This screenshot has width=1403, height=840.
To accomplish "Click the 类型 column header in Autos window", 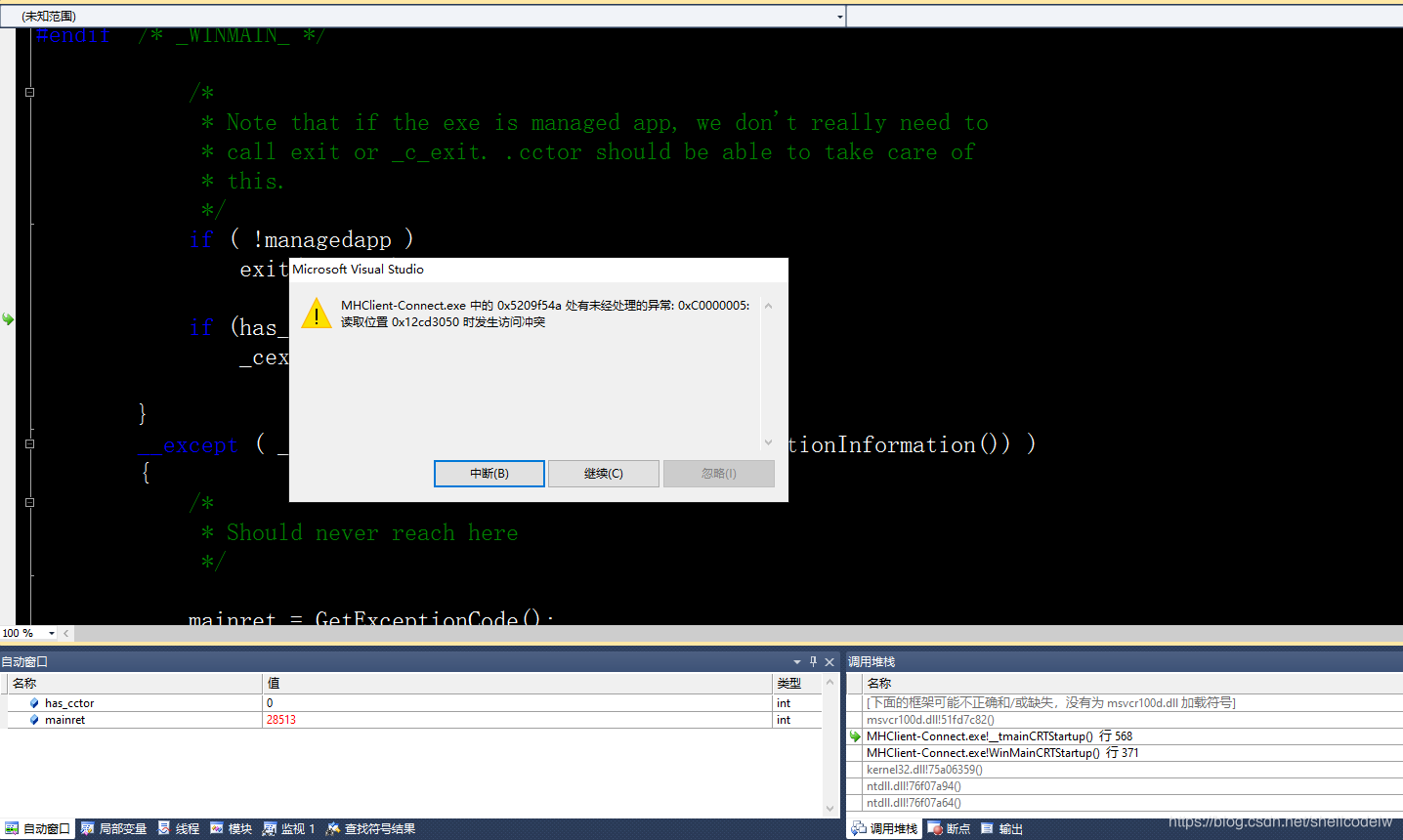I will [797, 683].
